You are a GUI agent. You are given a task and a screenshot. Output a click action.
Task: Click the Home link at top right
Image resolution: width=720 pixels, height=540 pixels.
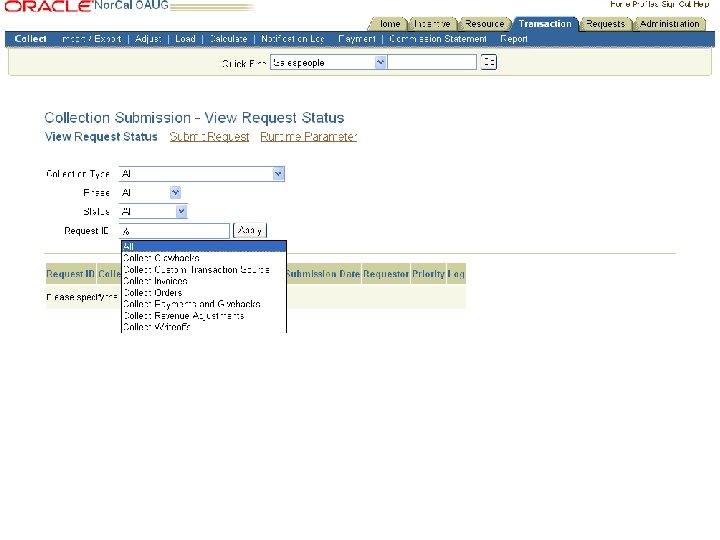[x=619, y=4]
